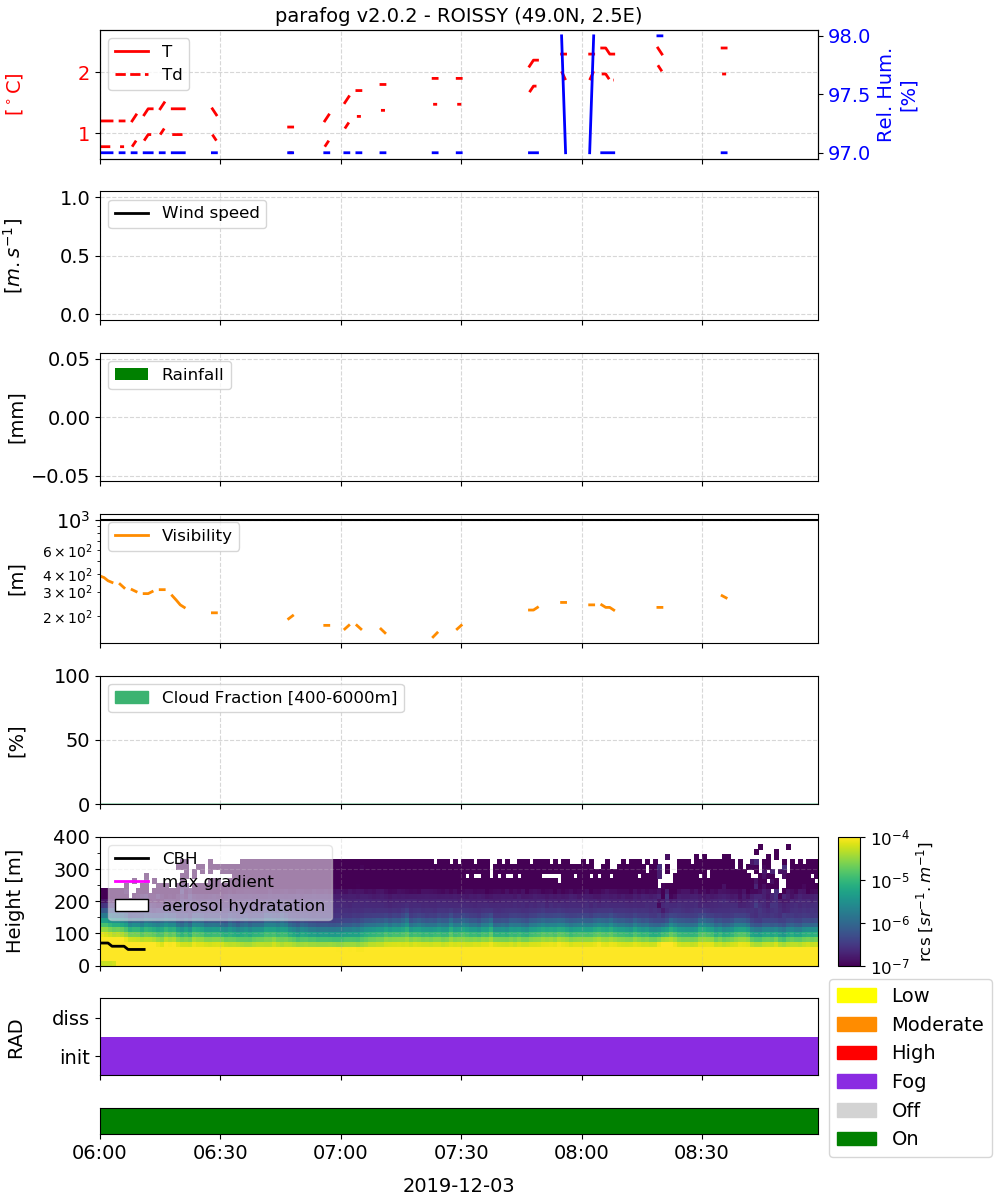Click the gray Off legend swatch
The width and height of the screenshot is (1000, 1200).
point(858,1110)
